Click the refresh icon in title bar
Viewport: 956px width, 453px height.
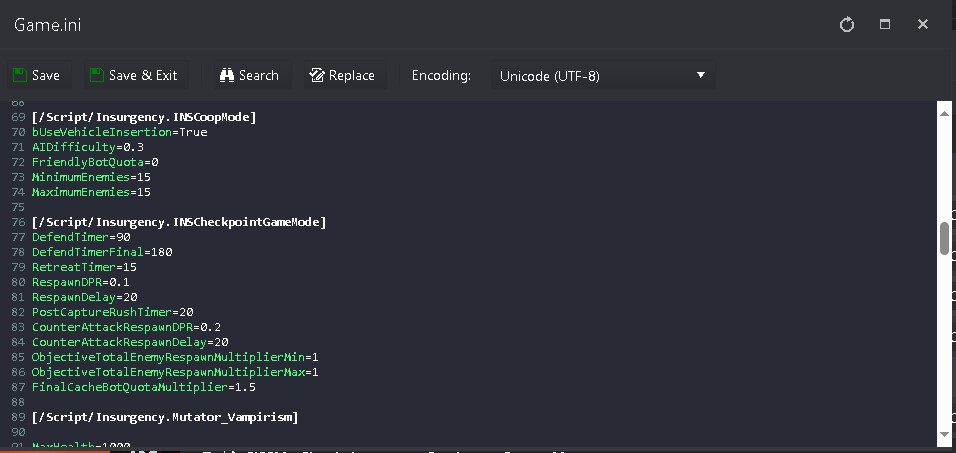(x=847, y=25)
